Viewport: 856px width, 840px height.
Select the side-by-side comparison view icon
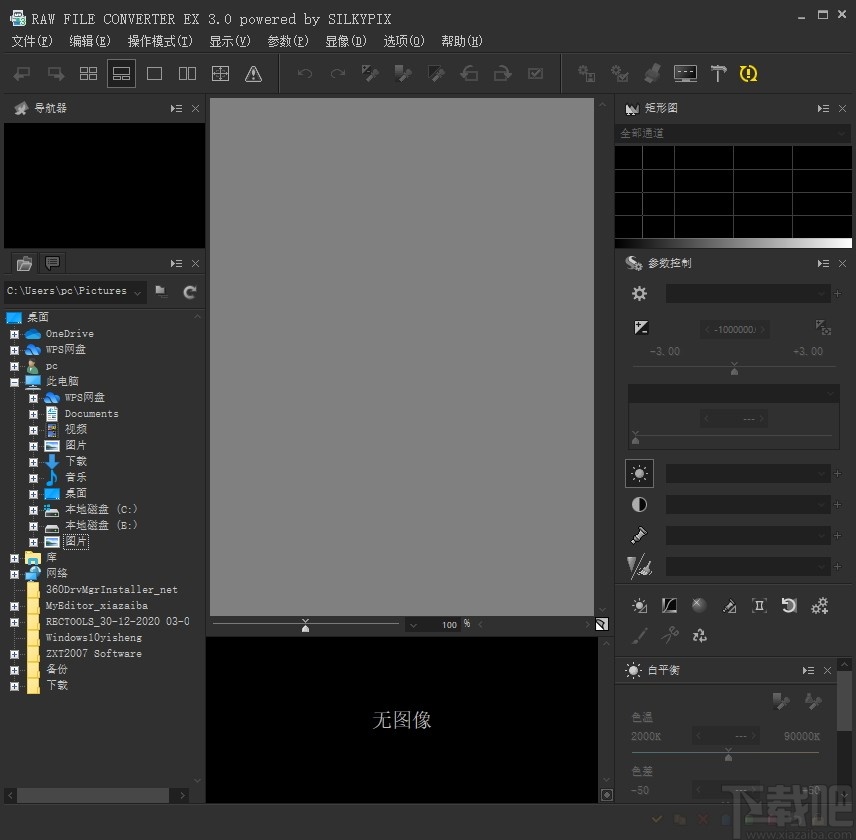coord(187,74)
